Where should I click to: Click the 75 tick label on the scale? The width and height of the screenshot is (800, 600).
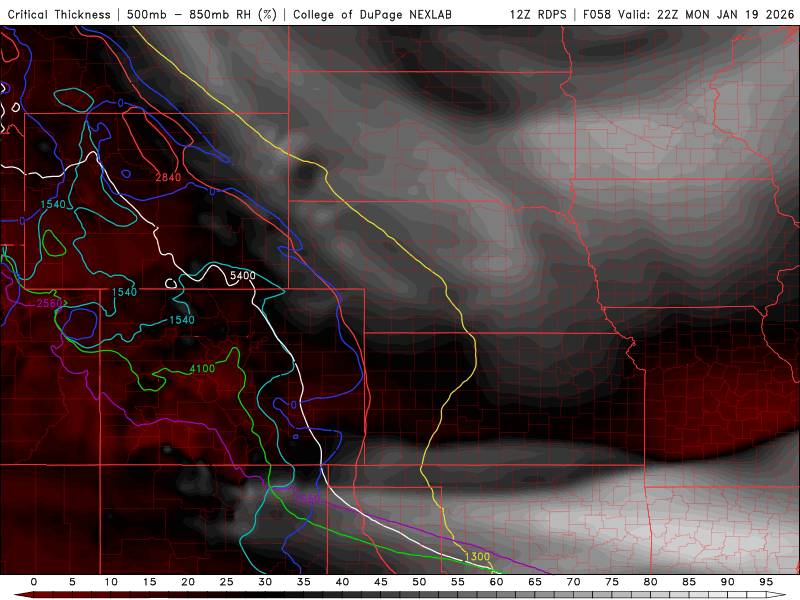pos(612,582)
